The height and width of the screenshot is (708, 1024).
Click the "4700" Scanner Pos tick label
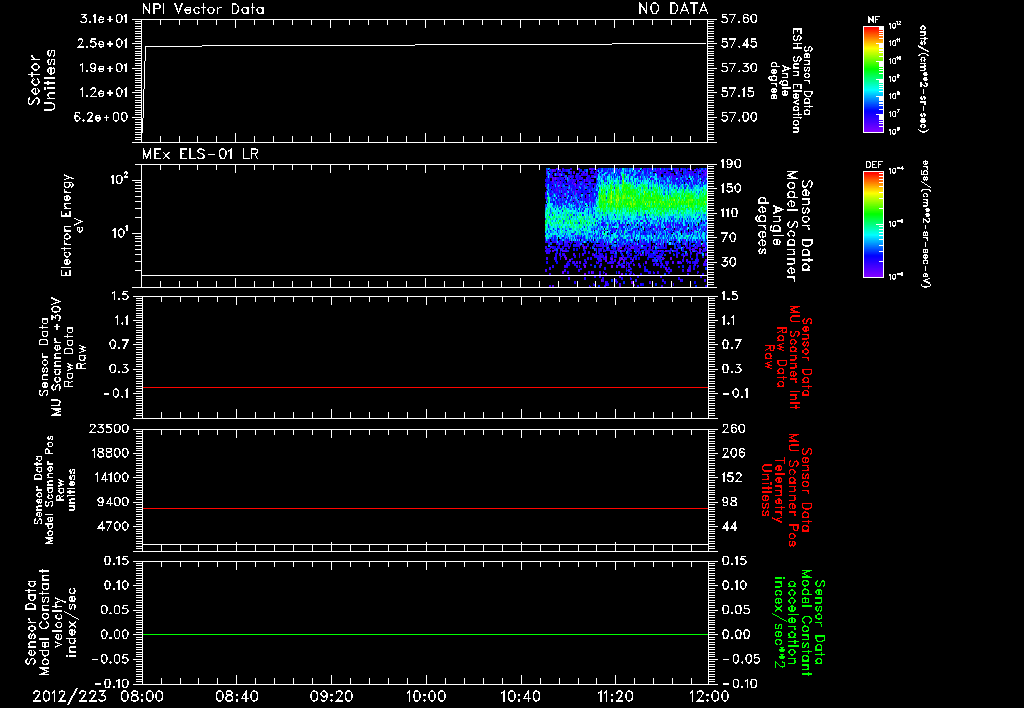click(x=112, y=526)
